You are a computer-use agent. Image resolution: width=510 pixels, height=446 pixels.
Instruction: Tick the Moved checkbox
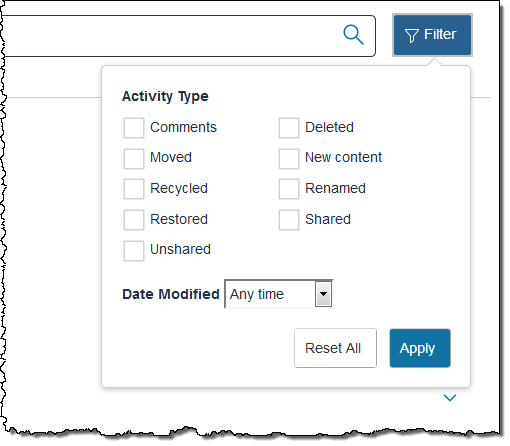(134, 159)
